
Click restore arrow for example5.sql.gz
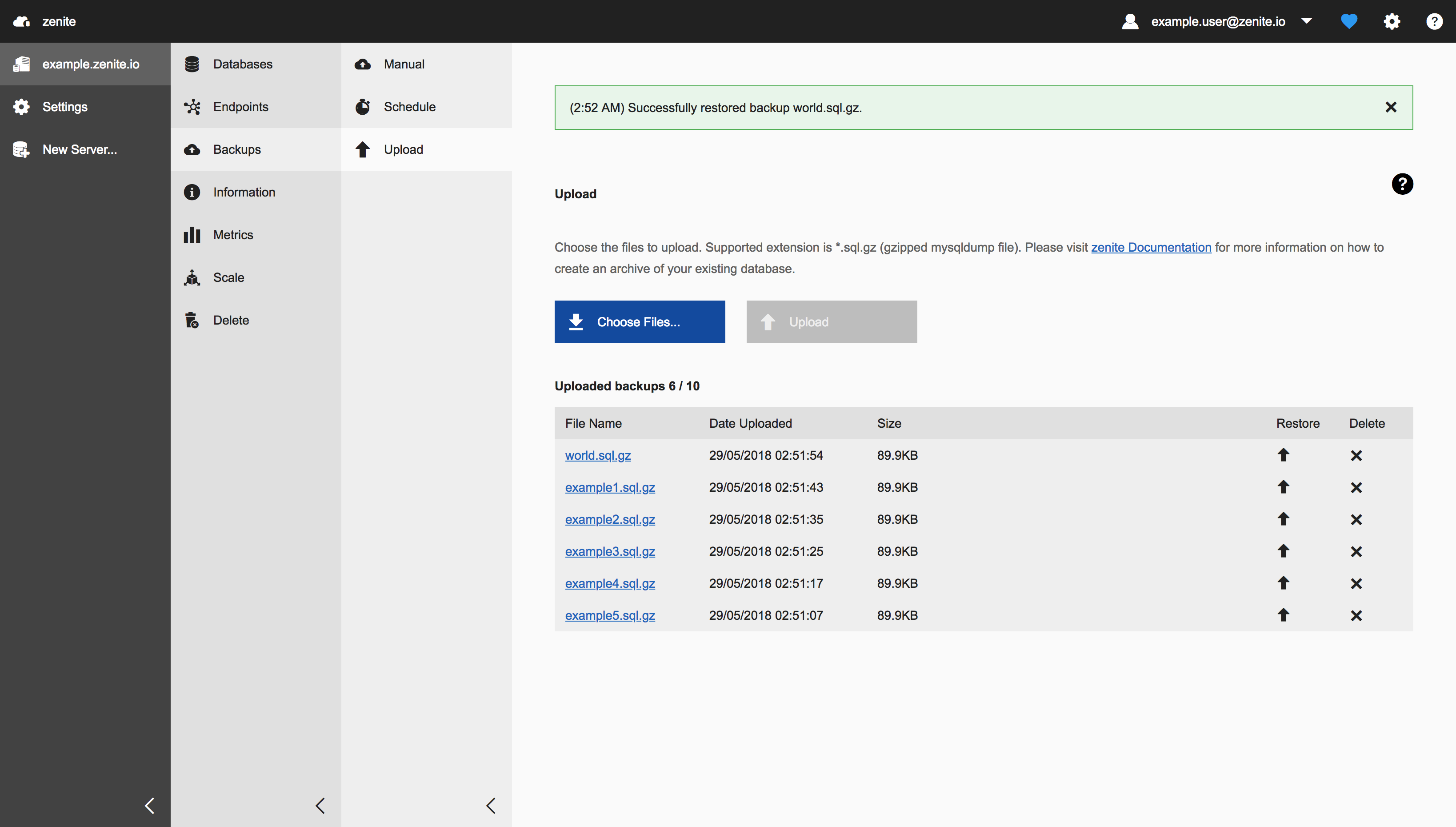[x=1283, y=615]
